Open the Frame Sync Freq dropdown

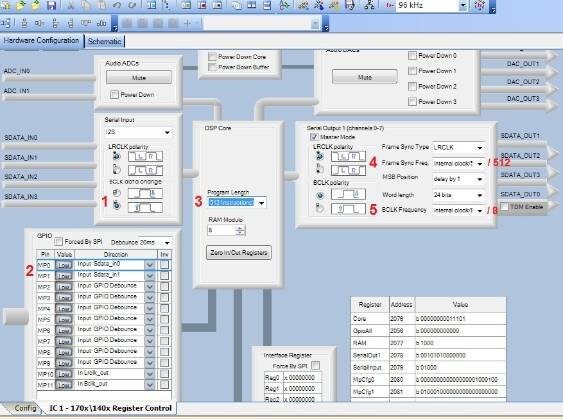coord(480,163)
